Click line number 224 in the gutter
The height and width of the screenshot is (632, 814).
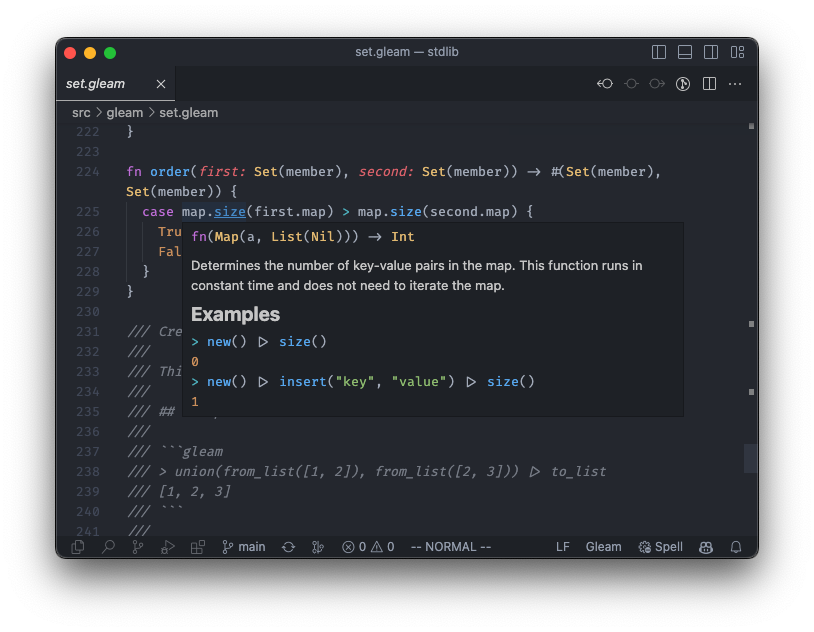[x=87, y=172]
